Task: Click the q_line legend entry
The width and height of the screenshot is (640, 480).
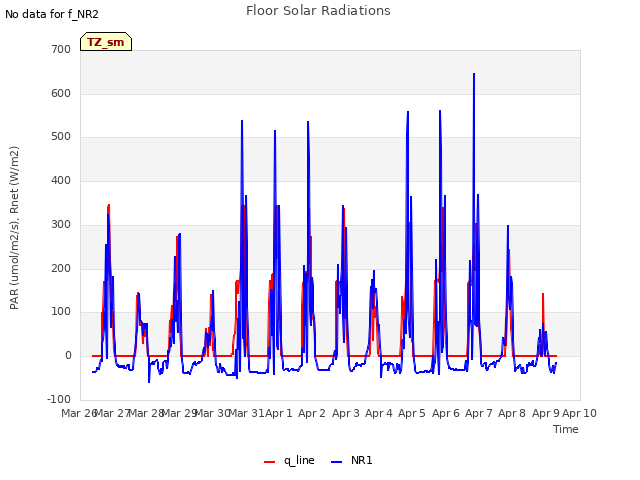Action: tap(289, 460)
